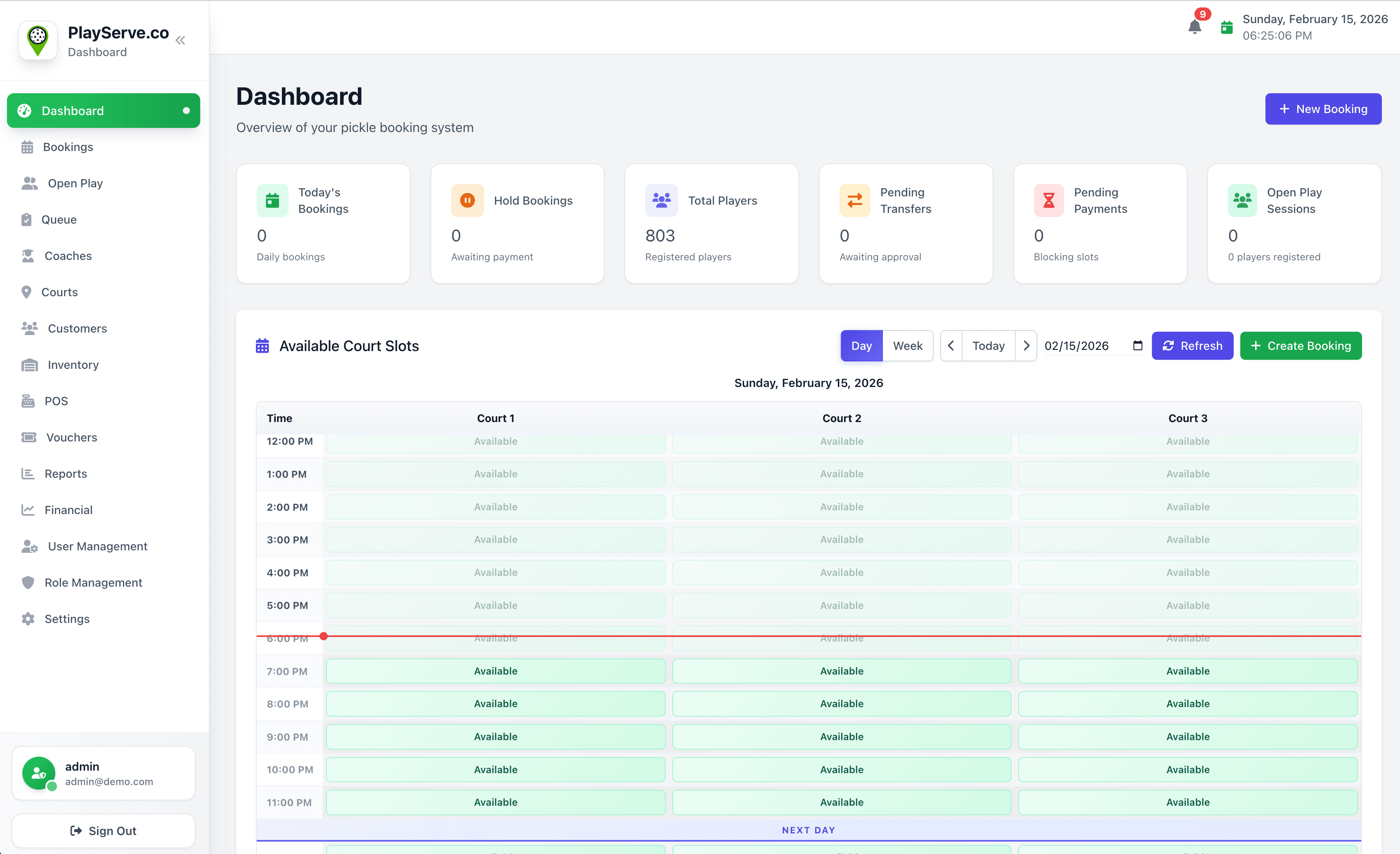Click the PlayServe.co pickleball logo
Viewport: 1400px width, 854px height.
coord(38,40)
